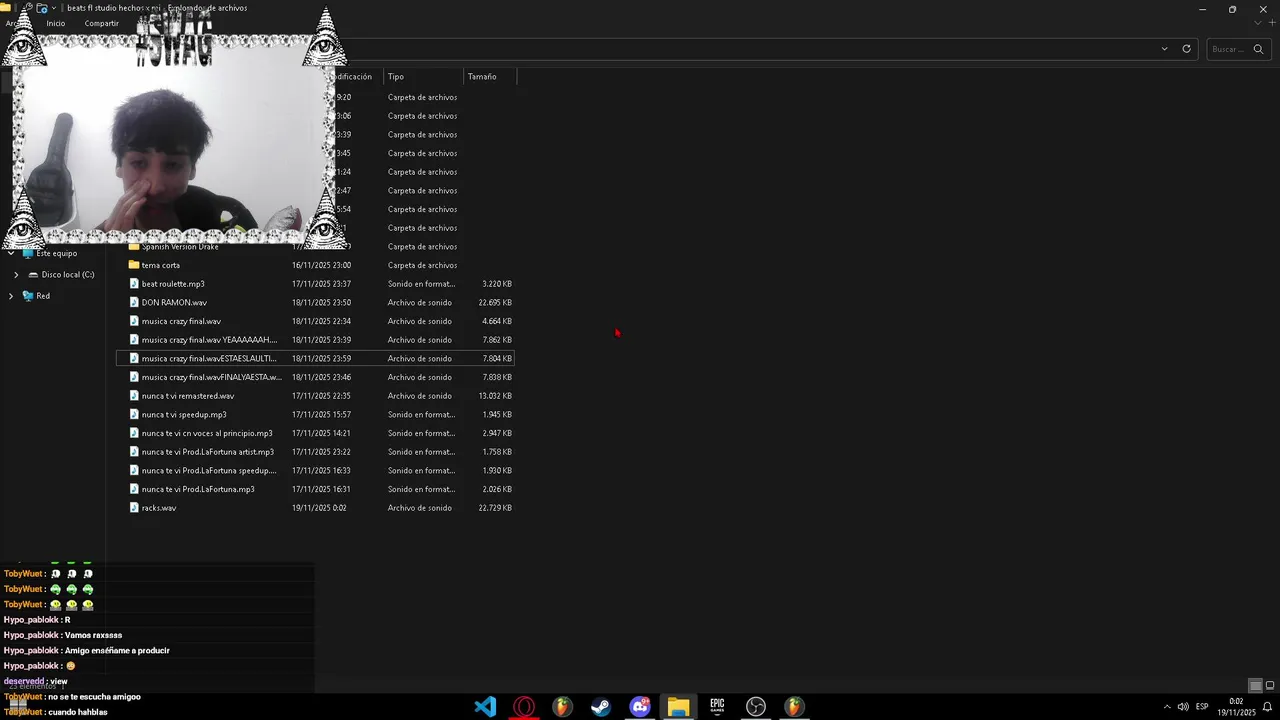The height and width of the screenshot is (720, 1280).
Task: Click the new folder quick access icon
Action: pos(42,8)
